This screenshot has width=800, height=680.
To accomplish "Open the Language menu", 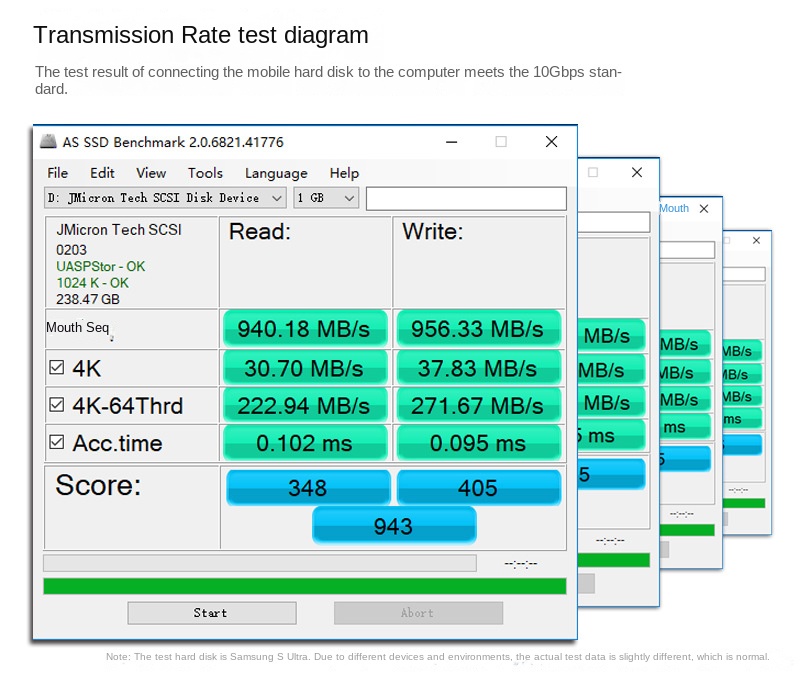I will click(276, 173).
